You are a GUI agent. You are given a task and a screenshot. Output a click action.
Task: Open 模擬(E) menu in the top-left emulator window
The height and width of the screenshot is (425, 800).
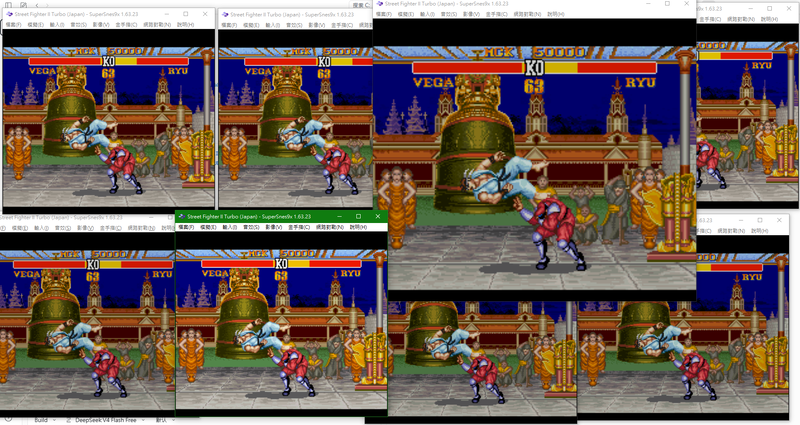coord(36,24)
